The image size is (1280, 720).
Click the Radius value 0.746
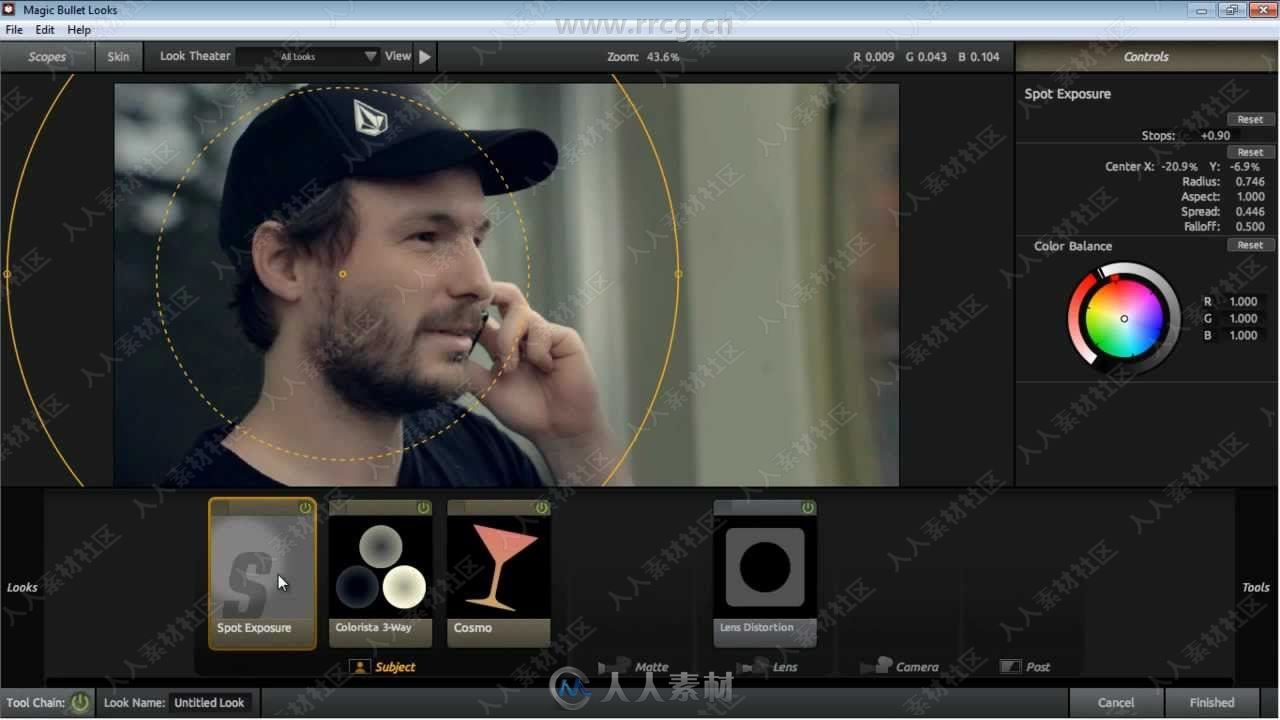pos(1250,182)
